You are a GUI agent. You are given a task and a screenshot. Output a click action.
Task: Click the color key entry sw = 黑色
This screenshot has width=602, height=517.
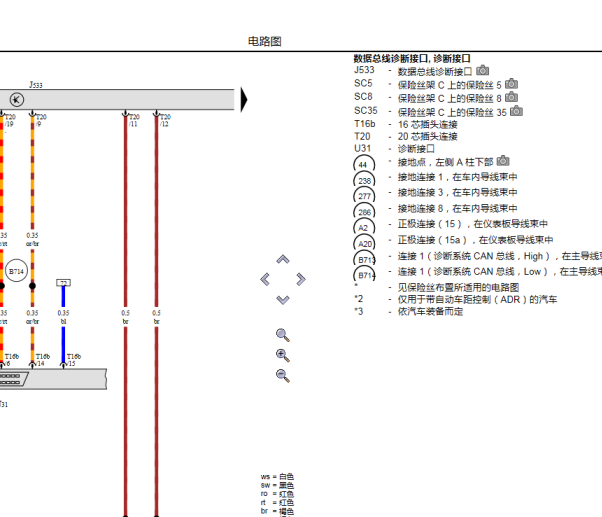tap(277, 486)
